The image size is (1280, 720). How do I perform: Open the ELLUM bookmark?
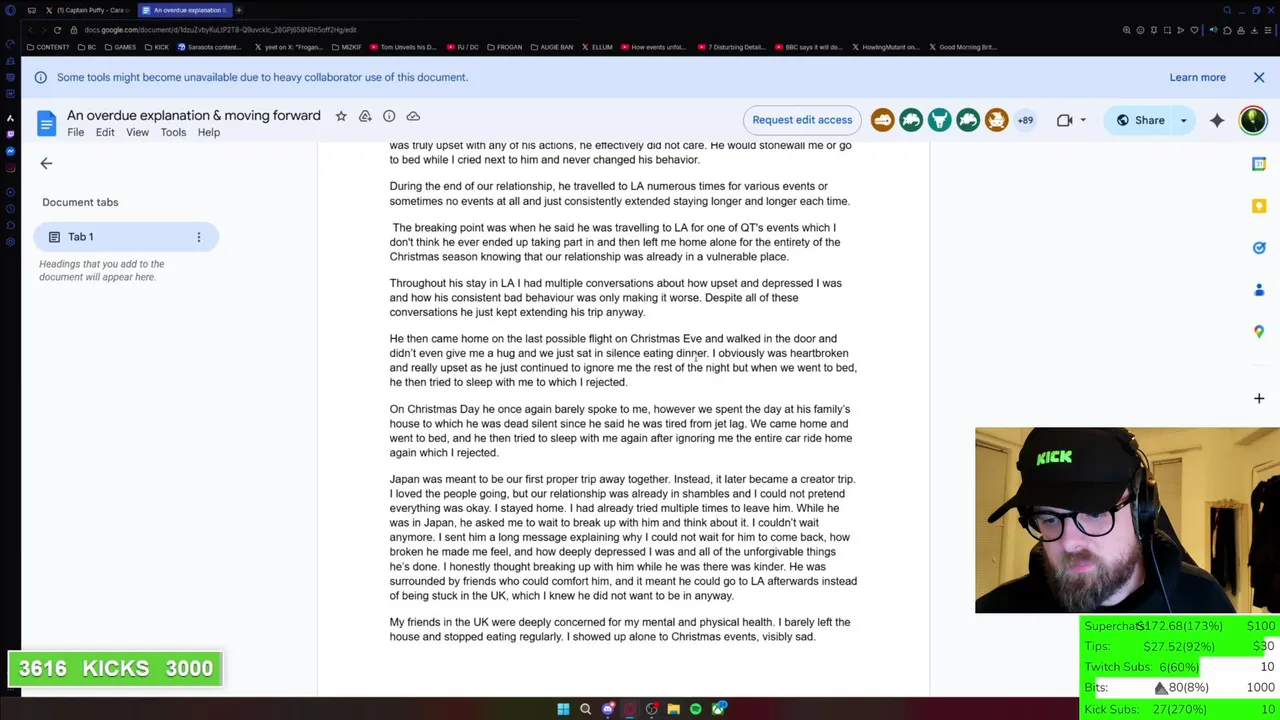(597, 47)
